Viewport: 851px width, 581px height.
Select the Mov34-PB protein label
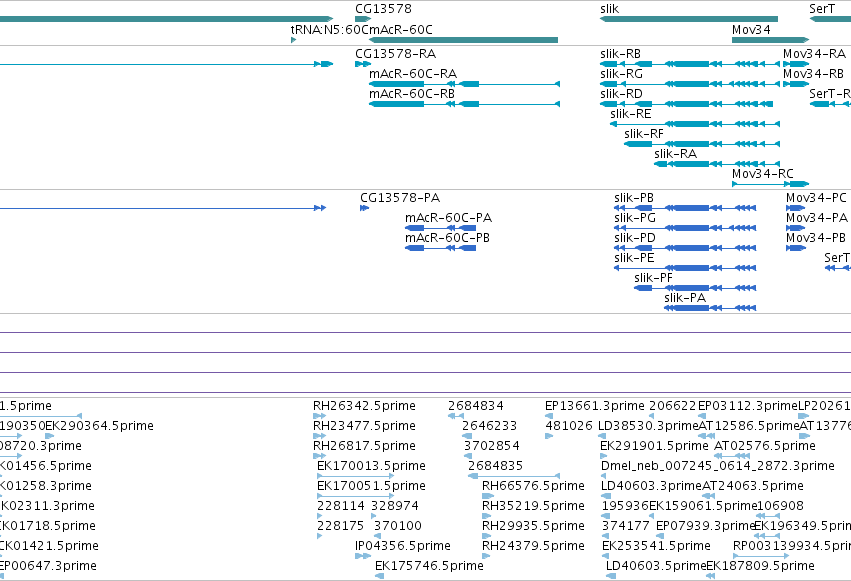pyautogui.click(x=816, y=238)
